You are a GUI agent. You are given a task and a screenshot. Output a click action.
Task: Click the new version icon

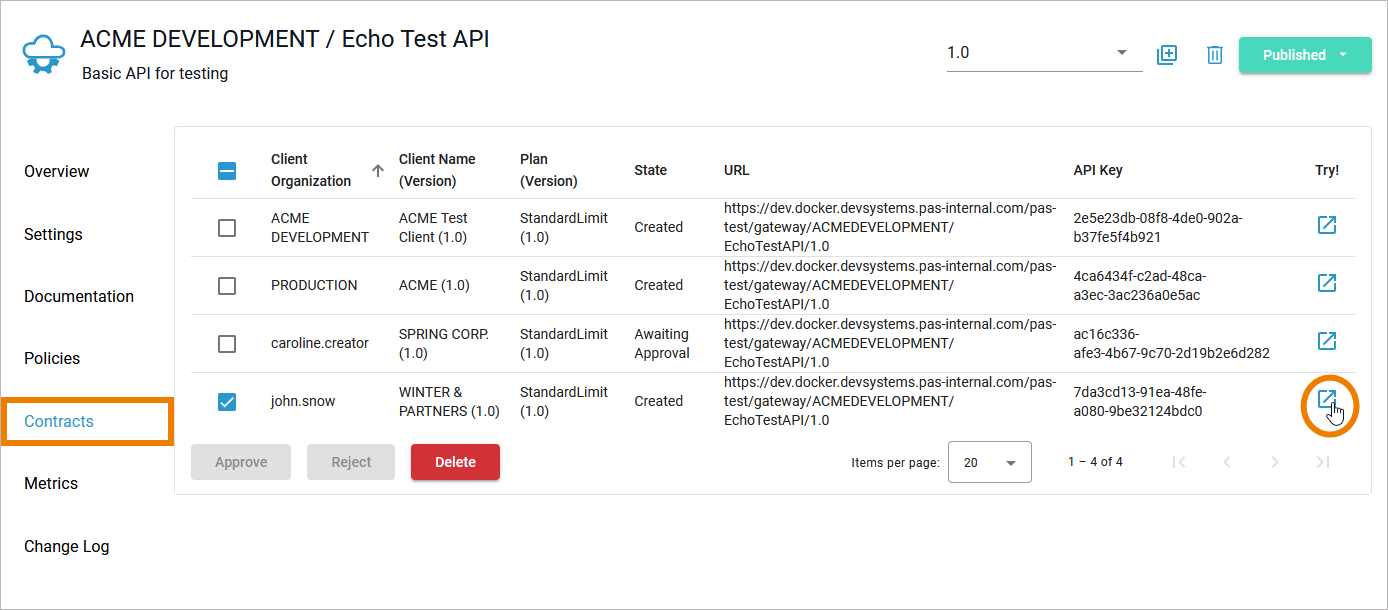coord(1166,55)
